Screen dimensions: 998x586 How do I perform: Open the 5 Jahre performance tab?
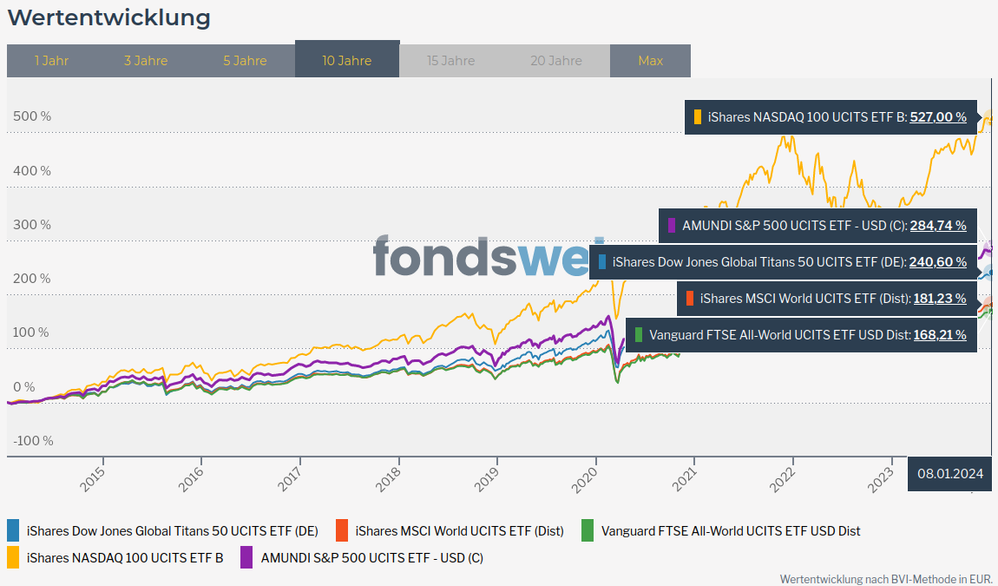pos(245,60)
